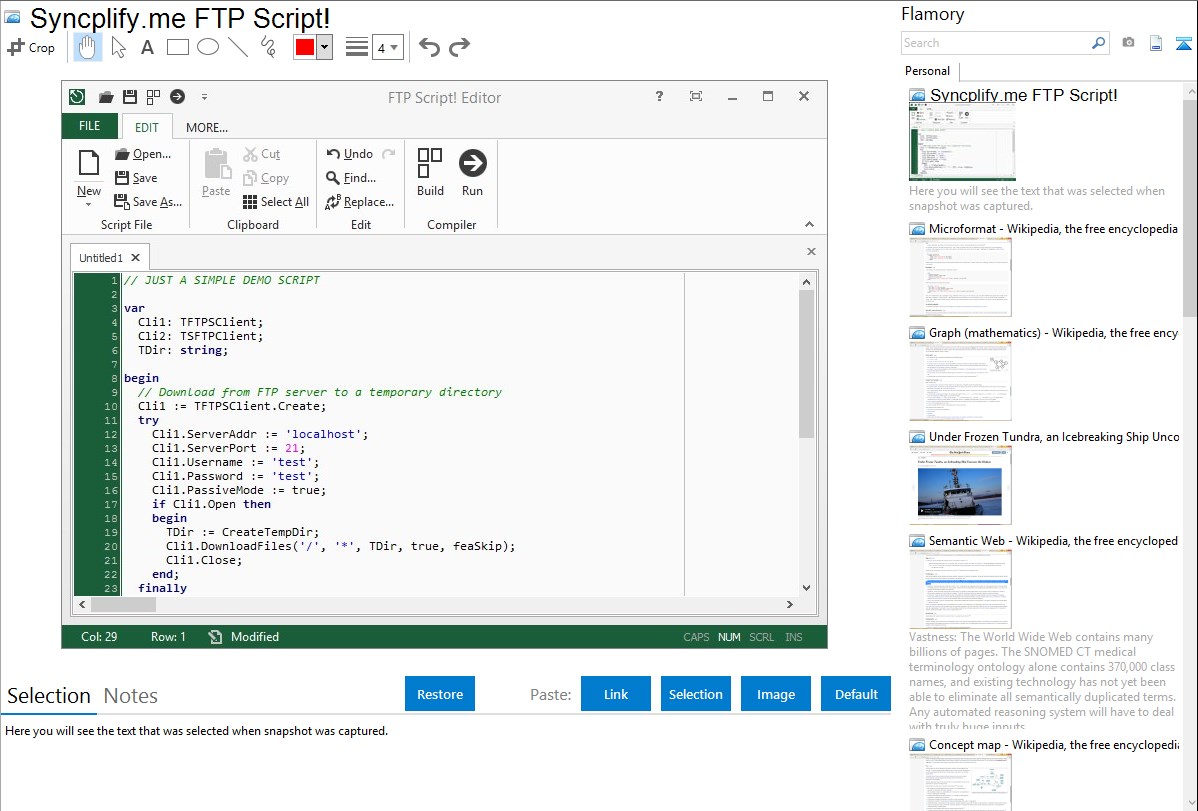Click Copy in Clipboard group
The height and width of the screenshot is (811, 1198).
tap(266, 178)
